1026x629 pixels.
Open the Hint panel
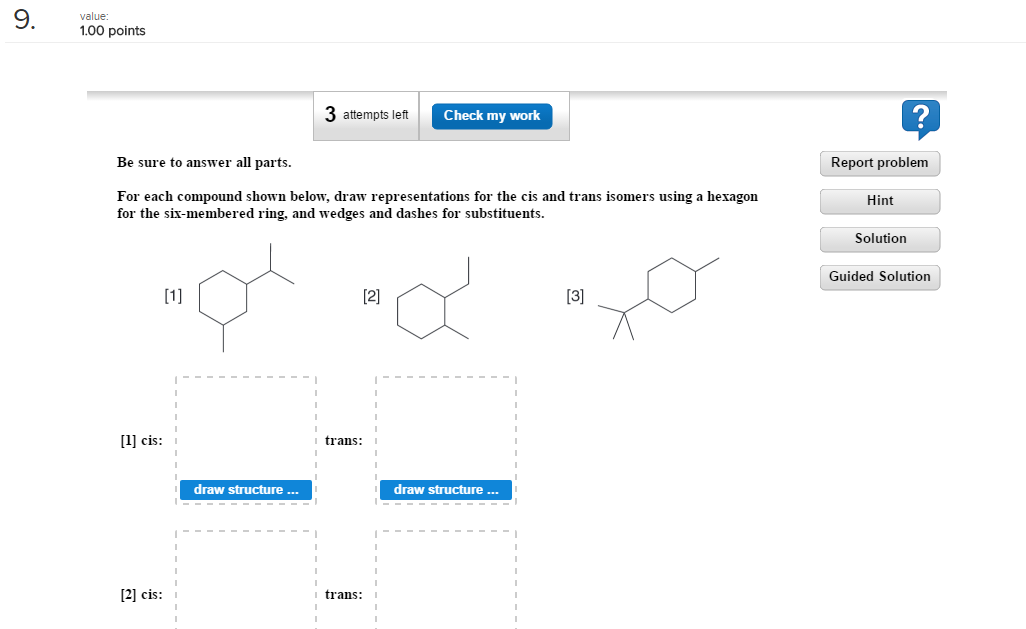pyautogui.click(x=879, y=201)
